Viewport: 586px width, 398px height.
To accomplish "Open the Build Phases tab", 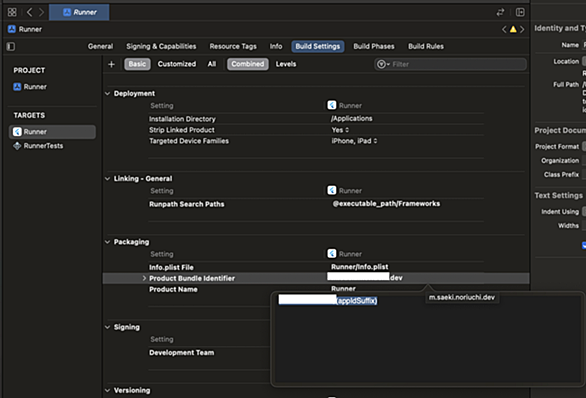I will 374,46.
